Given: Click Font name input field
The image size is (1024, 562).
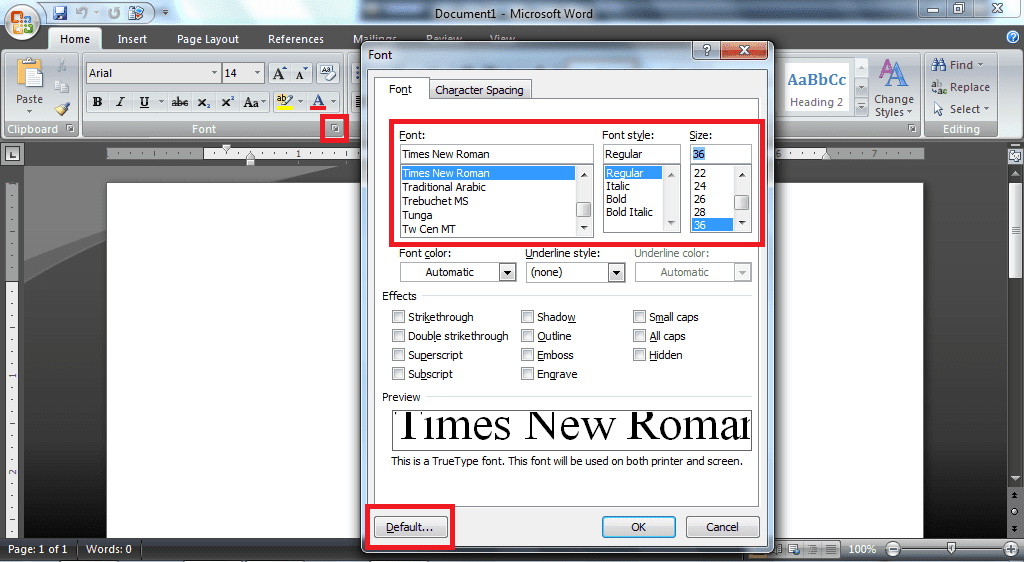Looking at the screenshot, I should pos(496,154).
